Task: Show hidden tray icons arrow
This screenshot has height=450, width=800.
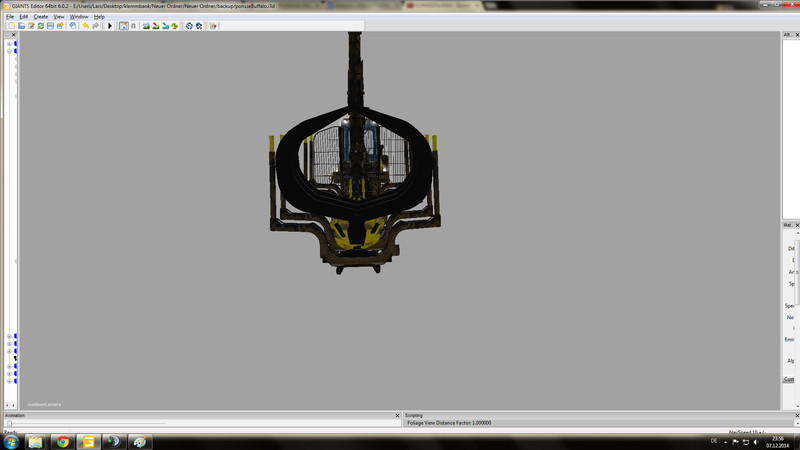Action: 725,442
